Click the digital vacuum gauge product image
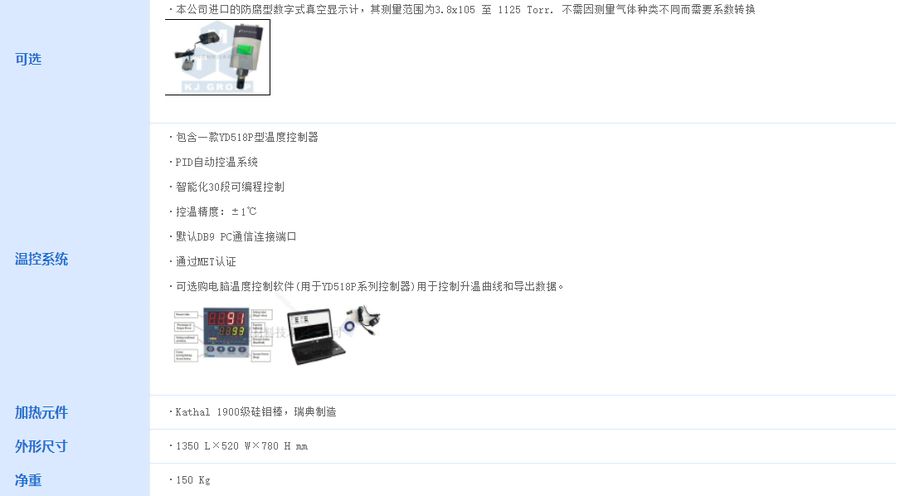The height and width of the screenshot is (496, 900). point(218,57)
